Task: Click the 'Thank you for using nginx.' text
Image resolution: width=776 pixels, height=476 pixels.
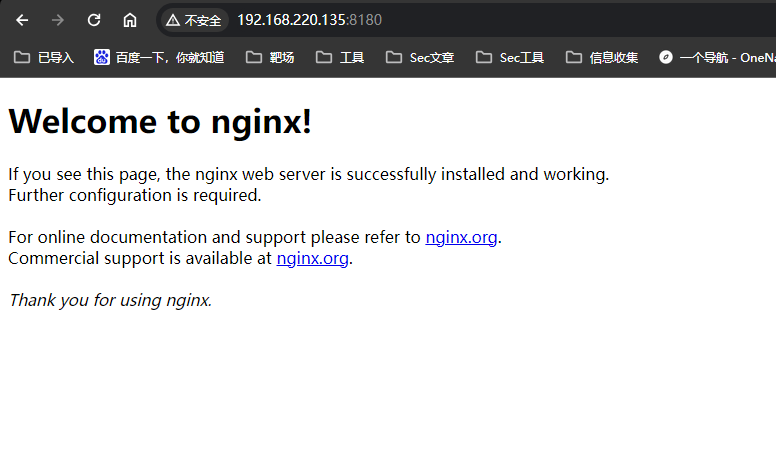Action: 110,300
